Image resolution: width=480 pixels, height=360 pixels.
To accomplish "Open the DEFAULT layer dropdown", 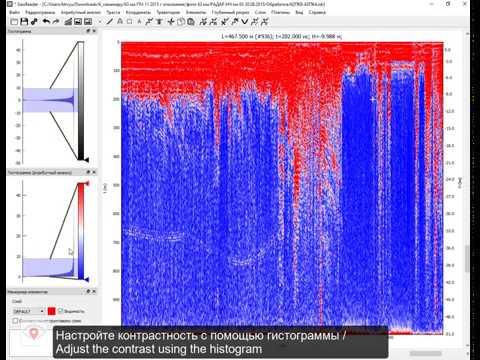I will point(28,311).
